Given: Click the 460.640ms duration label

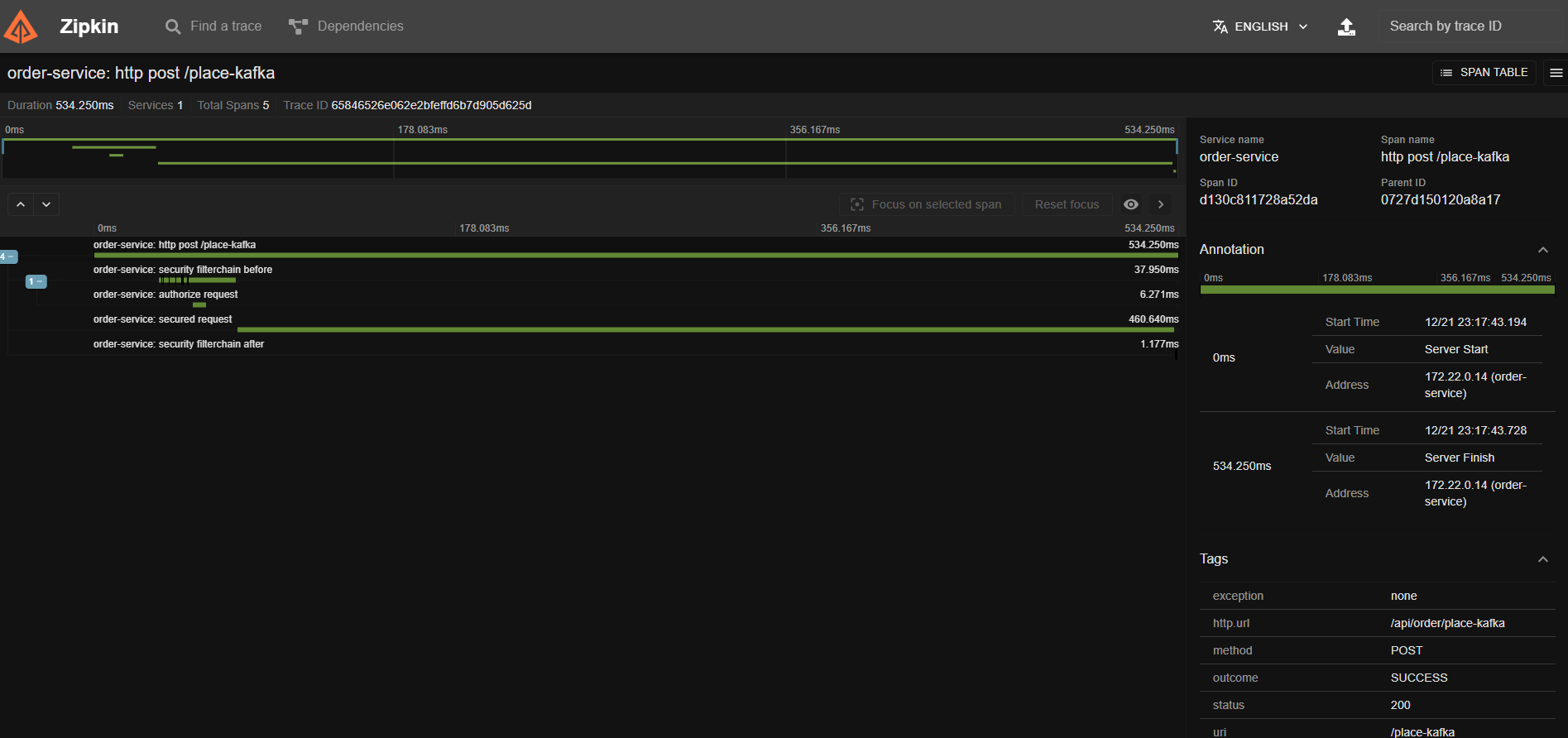Looking at the screenshot, I should [x=1153, y=319].
